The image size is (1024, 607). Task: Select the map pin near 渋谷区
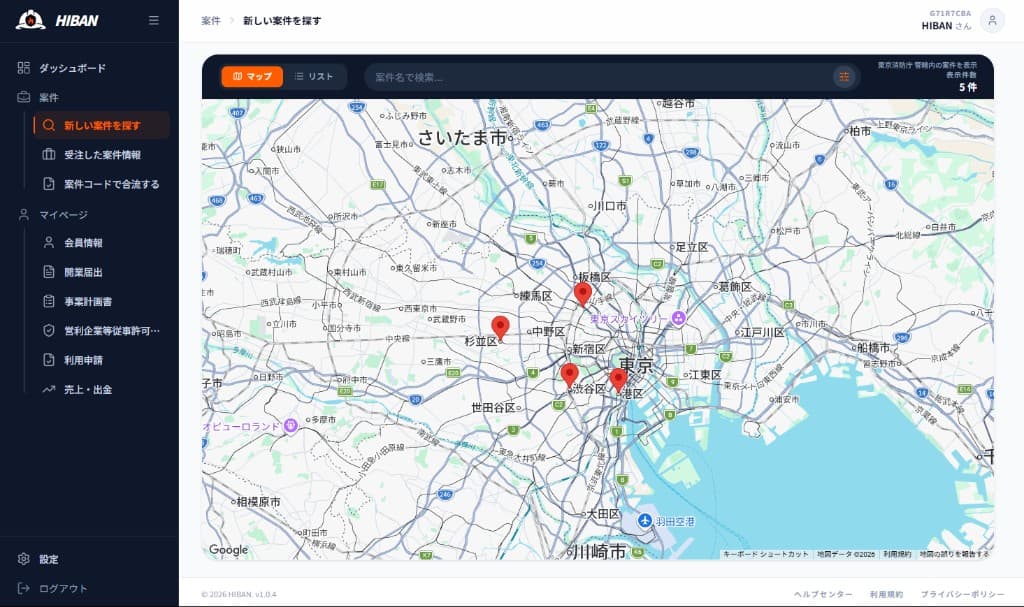tap(569, 376)
